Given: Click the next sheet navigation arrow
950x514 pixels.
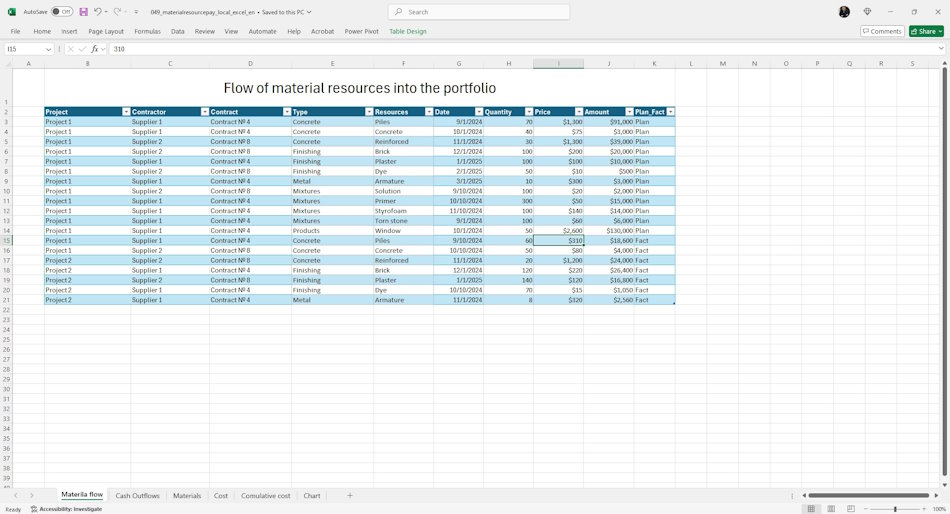Looking at the screenshot, I should coord(32,496).
